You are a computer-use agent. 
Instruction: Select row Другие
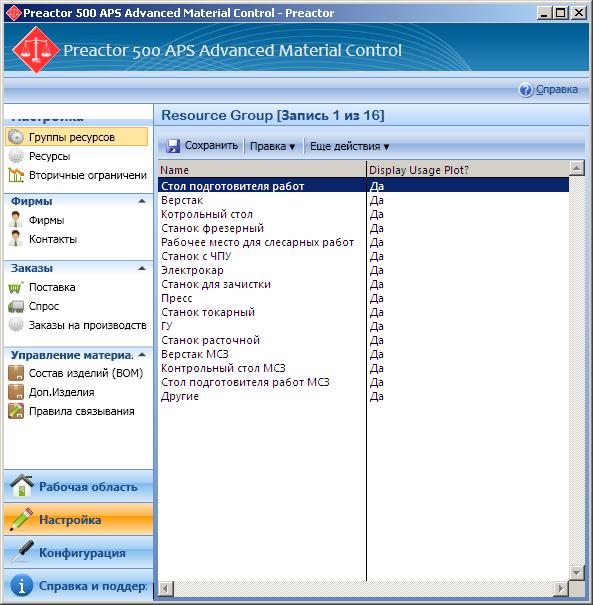pyautogui.click(x=363, y=396)
